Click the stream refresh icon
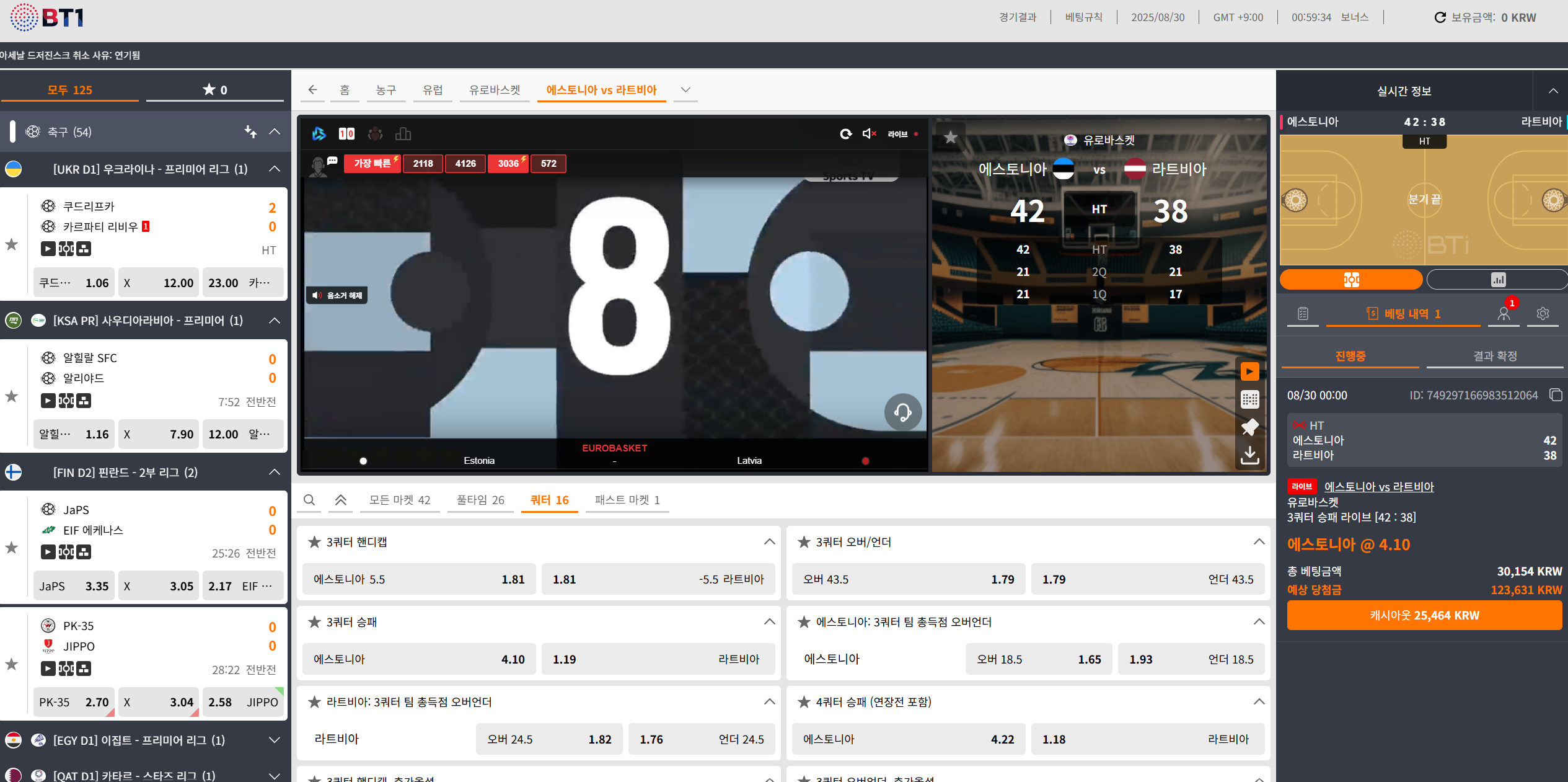Viewport: 1568px width, 782px height. point(845,133)
